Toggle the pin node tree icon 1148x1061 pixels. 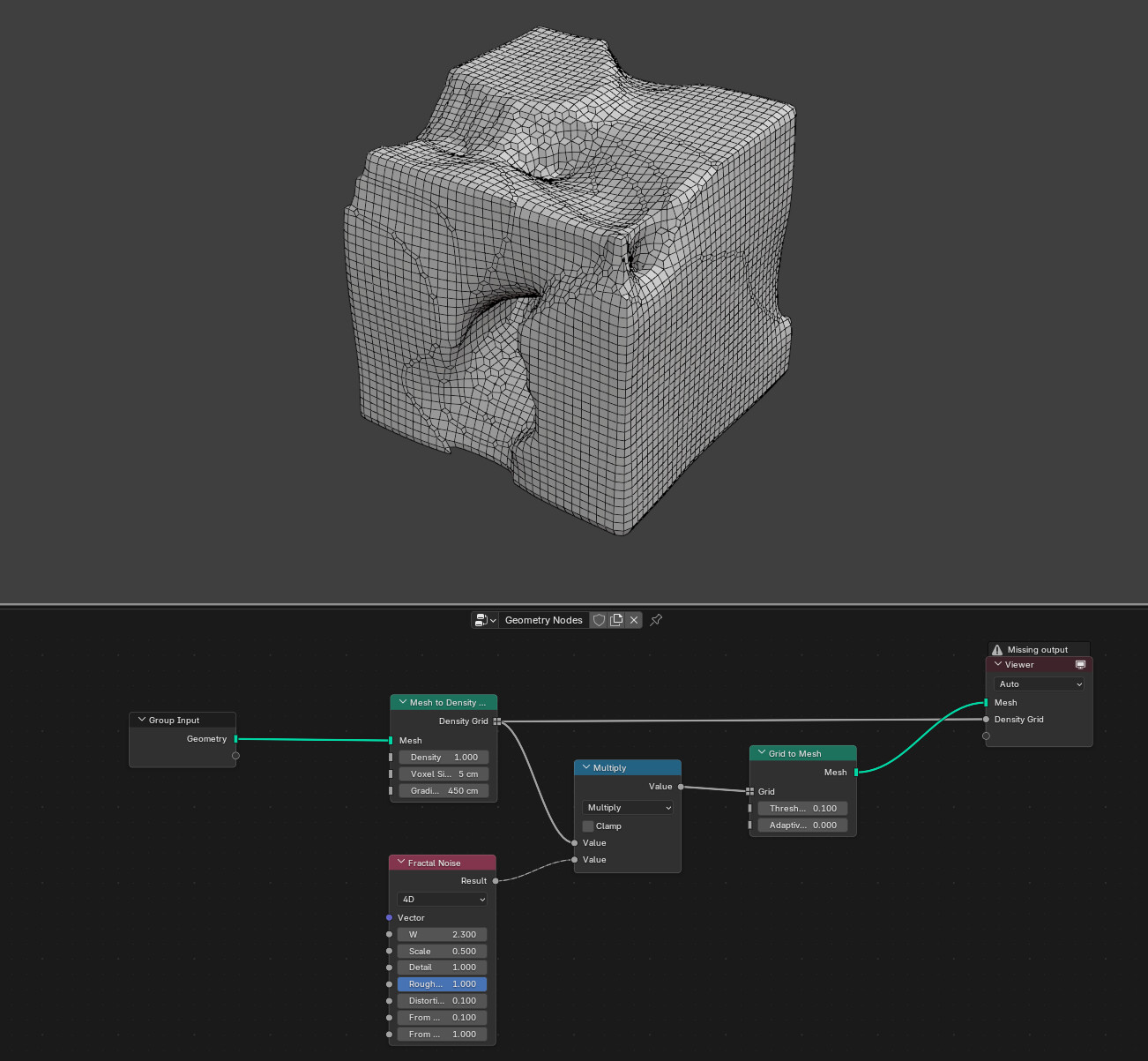pos(656,620)
